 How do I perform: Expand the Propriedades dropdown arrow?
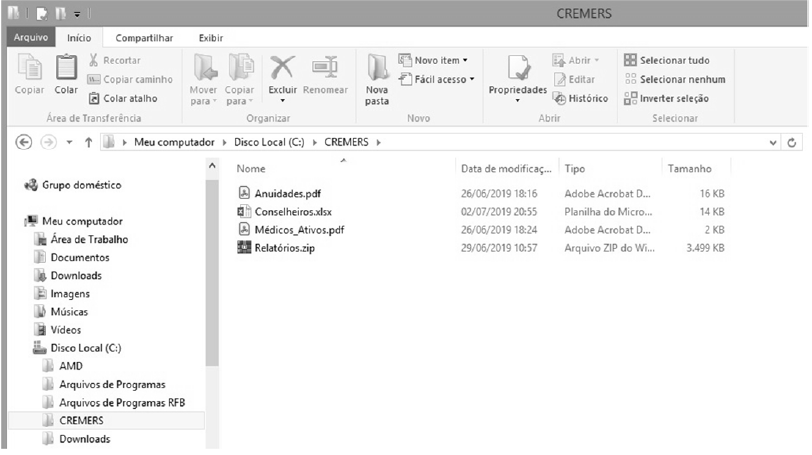click(x=517, y=101)
